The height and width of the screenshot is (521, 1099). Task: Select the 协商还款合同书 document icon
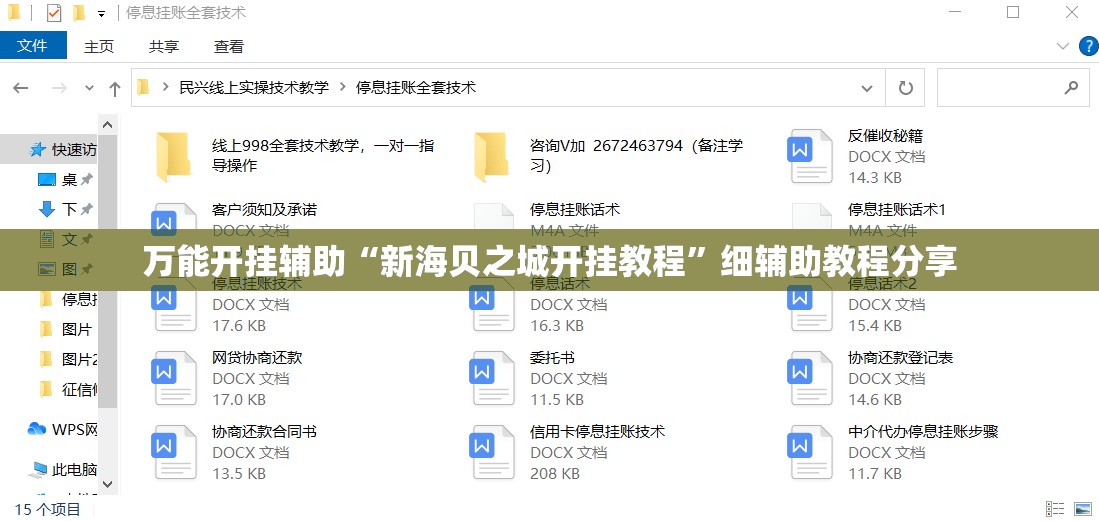(173, 452)
